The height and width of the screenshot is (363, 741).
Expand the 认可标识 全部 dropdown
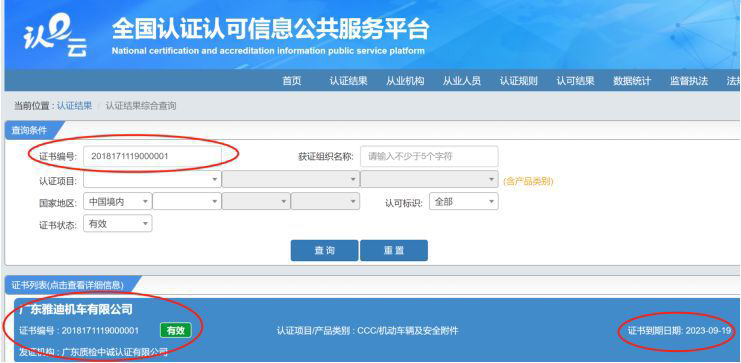(464, 201)
